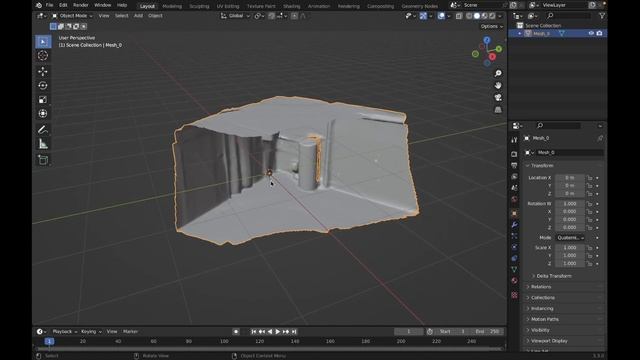
Task: Open the File menu
Action: coord(49,5)
